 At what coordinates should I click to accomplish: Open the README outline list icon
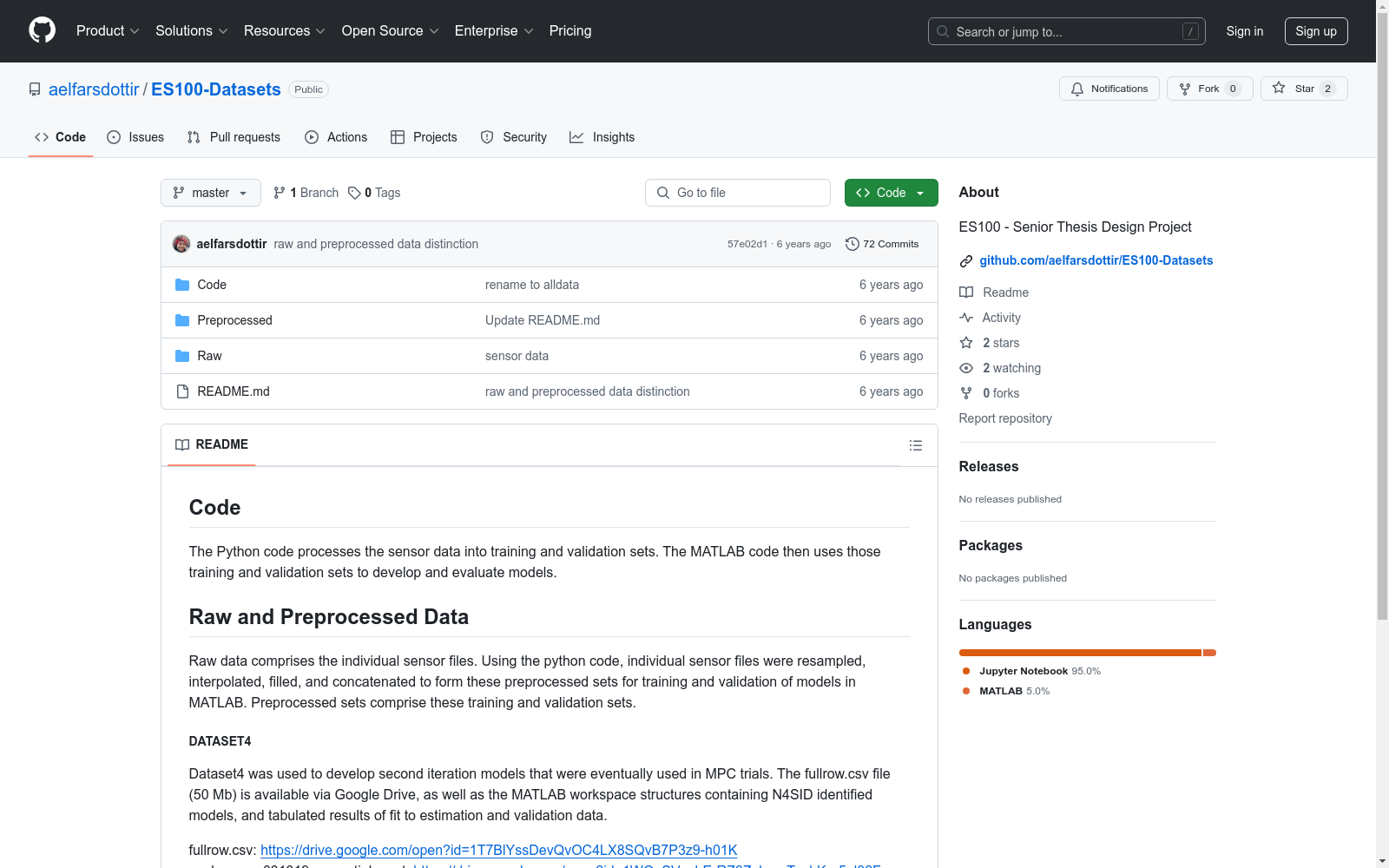916,445
